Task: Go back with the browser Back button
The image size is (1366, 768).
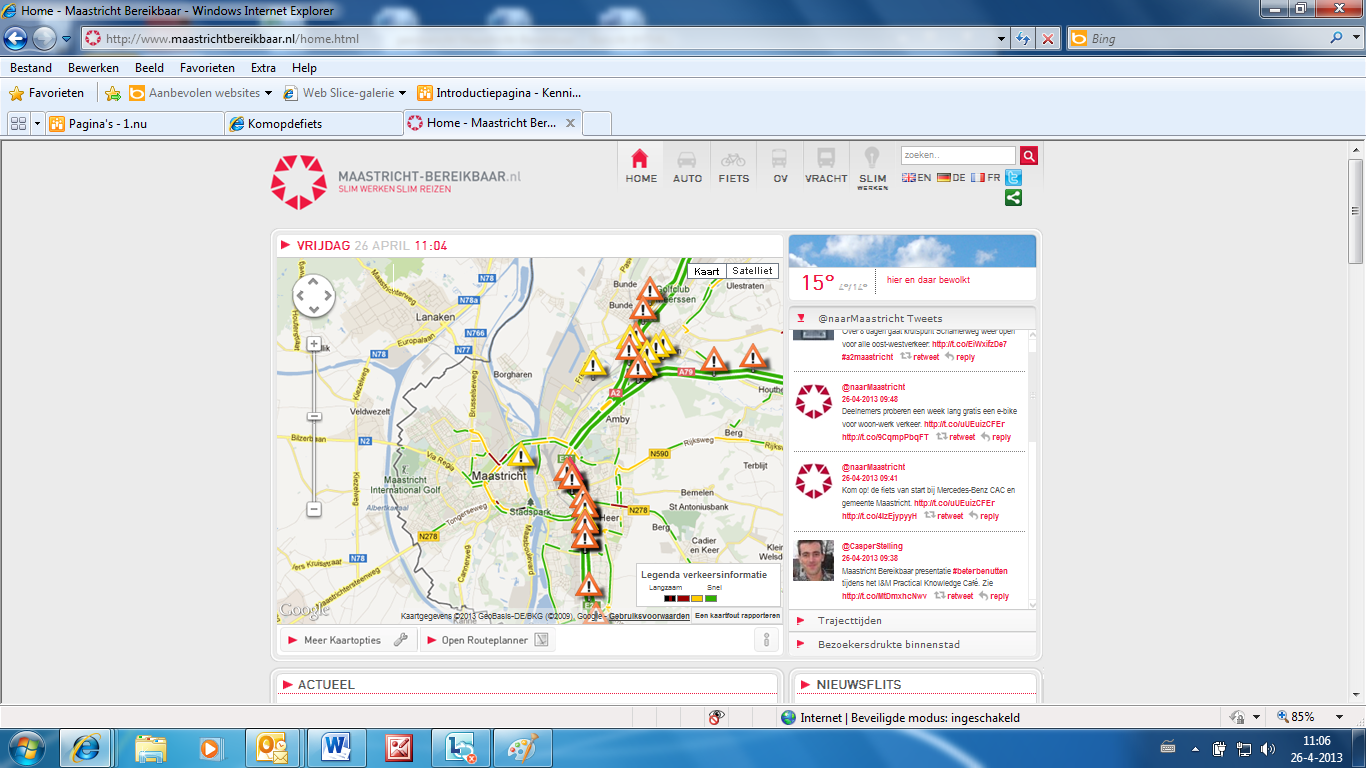Action: tap(16, 39)
